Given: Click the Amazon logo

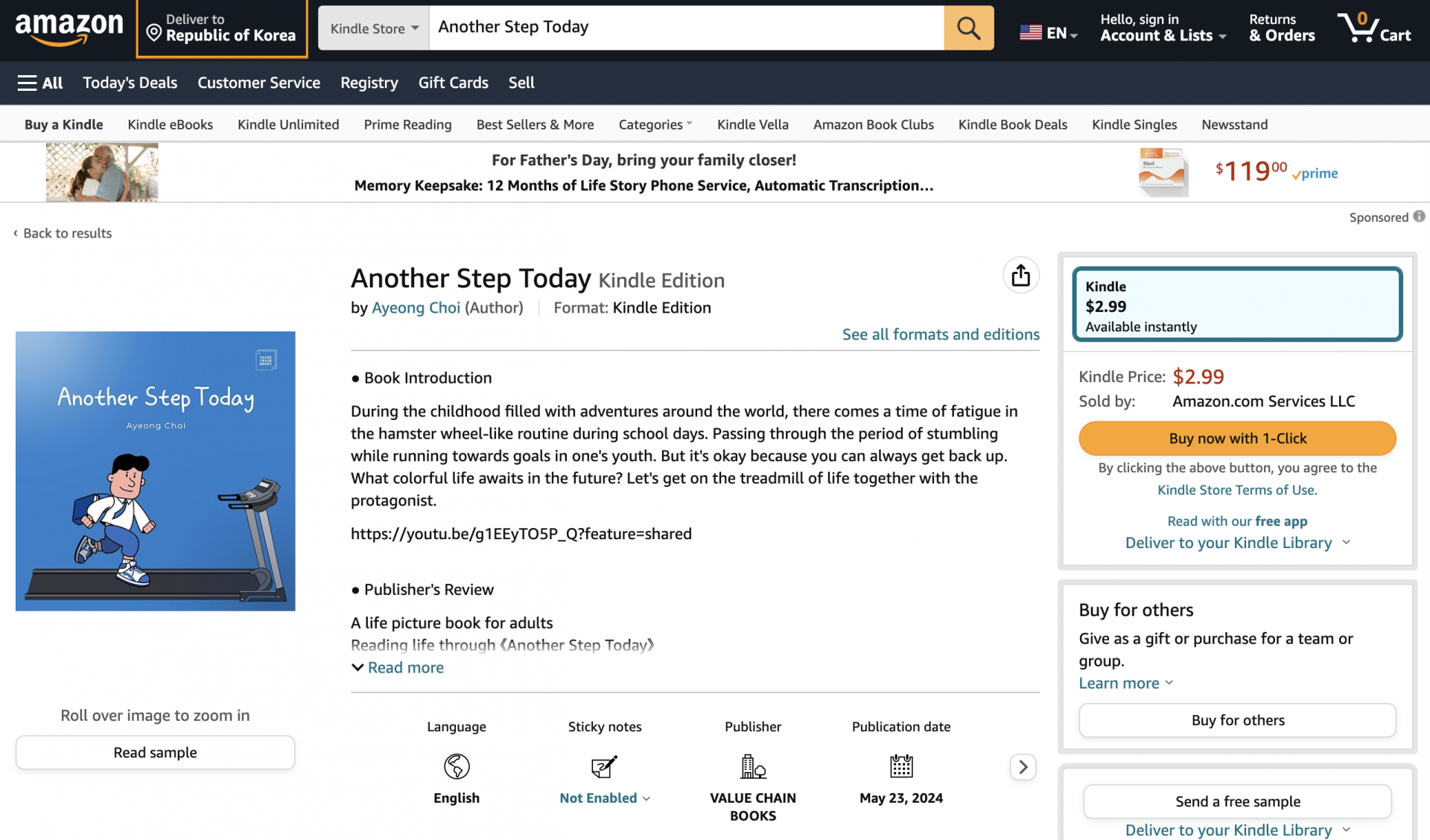Looking at the screenshot, I should (69, 28).
